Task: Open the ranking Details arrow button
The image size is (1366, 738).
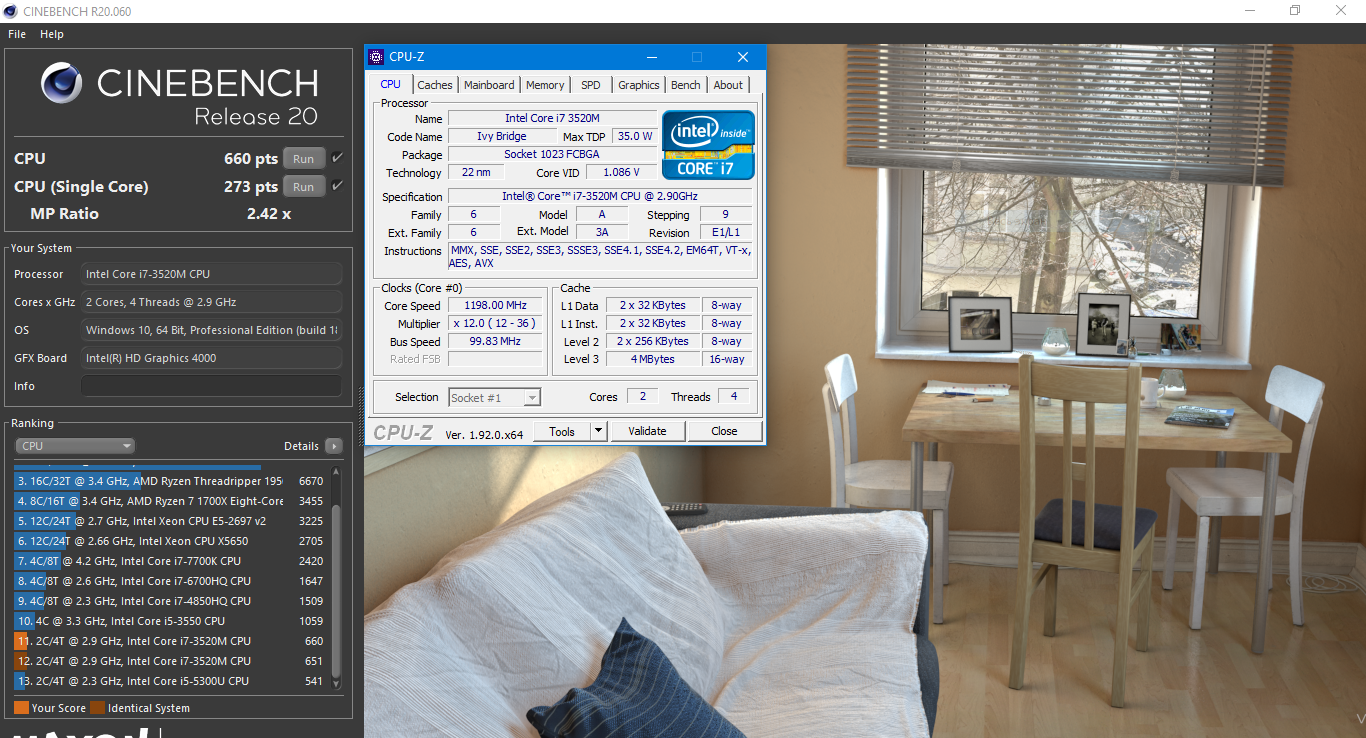Action: [x=333, y=446]
